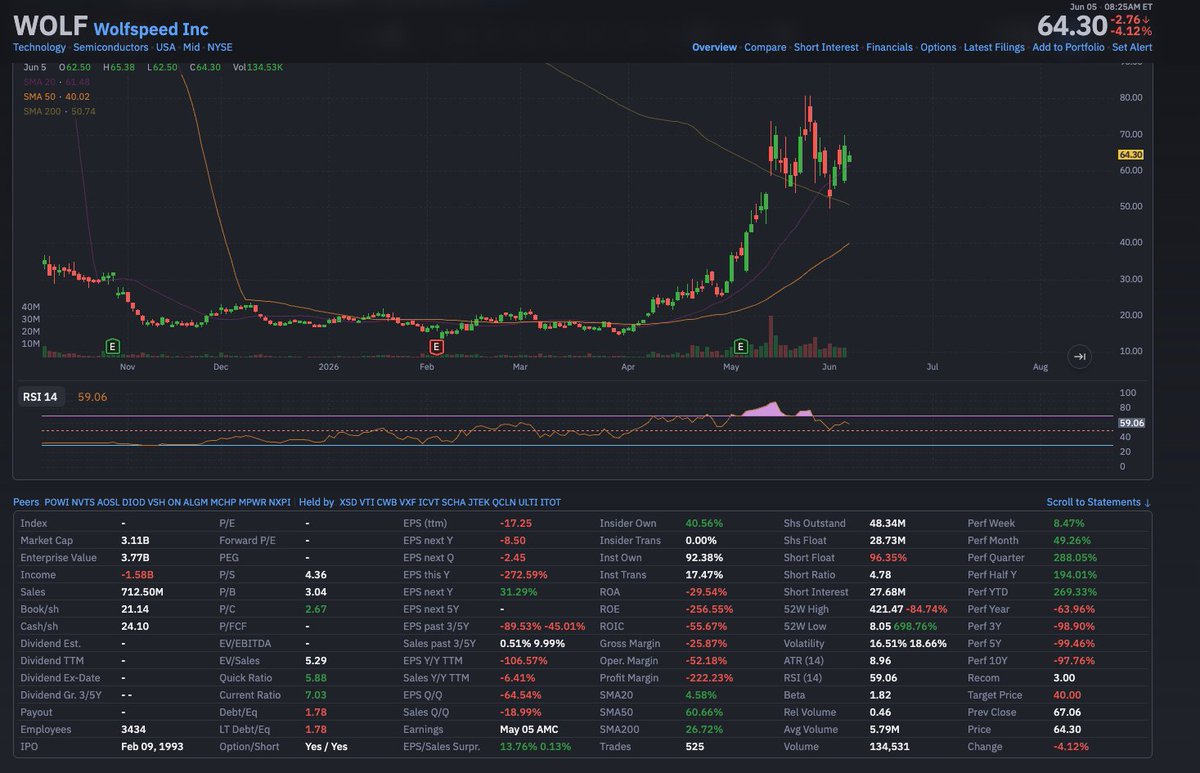Open holding fund ICVT
Viewport: 1200px width, 773px height.
[429, 502]
